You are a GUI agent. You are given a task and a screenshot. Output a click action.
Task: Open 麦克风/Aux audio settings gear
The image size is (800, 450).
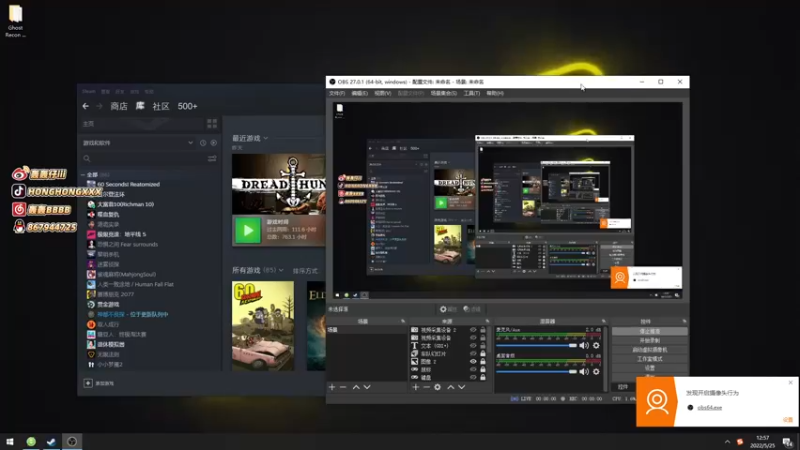click(596, 345)
